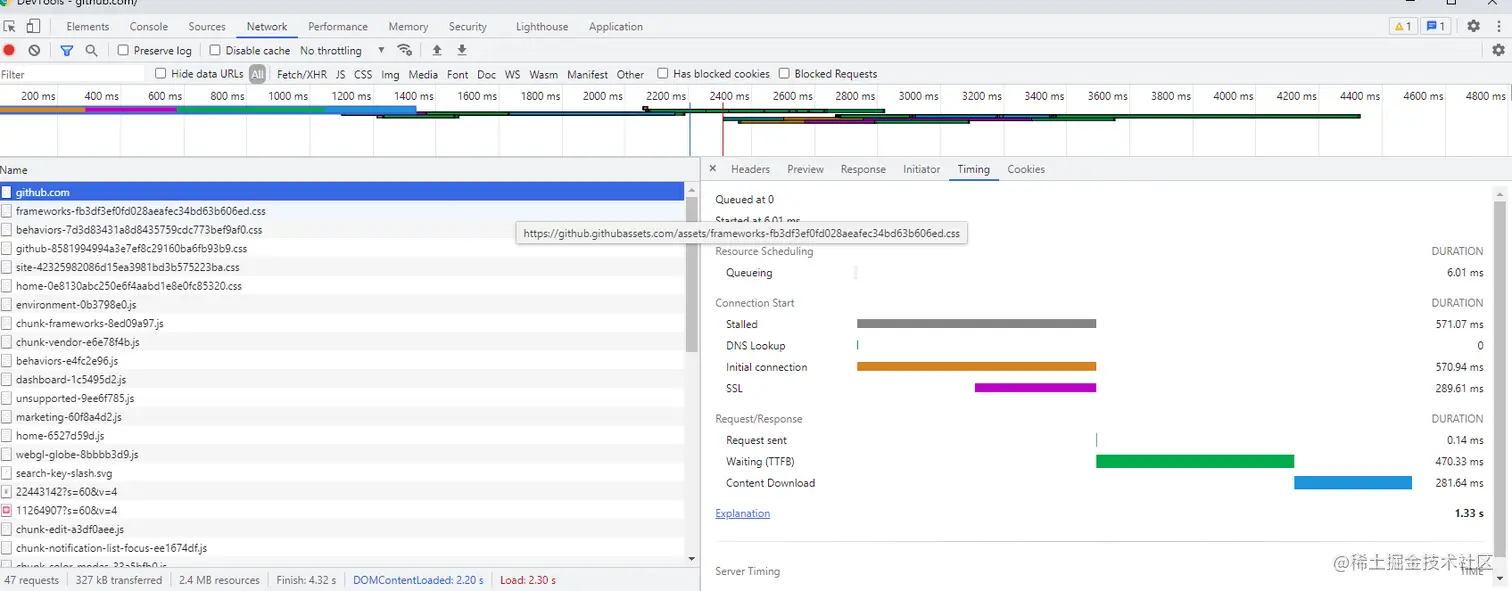The width and height of the screenshot is (1512, 591).
Task: Open the Security panel tab
Action: click(468, 26)
